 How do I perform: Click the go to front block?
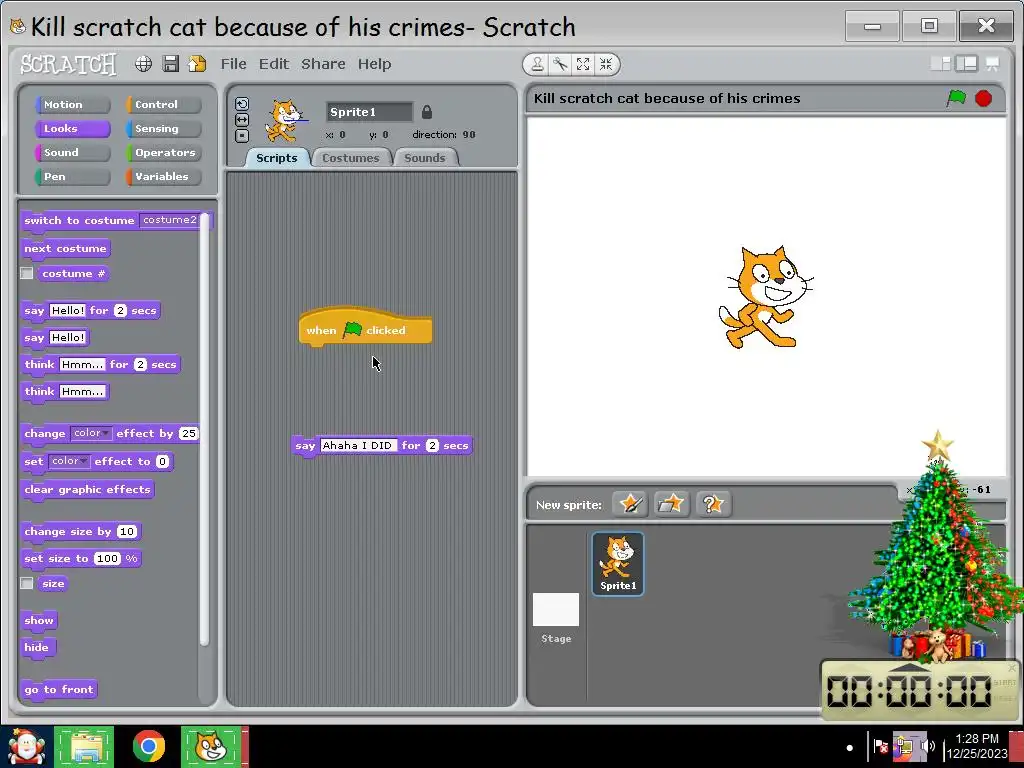tap(59, 690)
